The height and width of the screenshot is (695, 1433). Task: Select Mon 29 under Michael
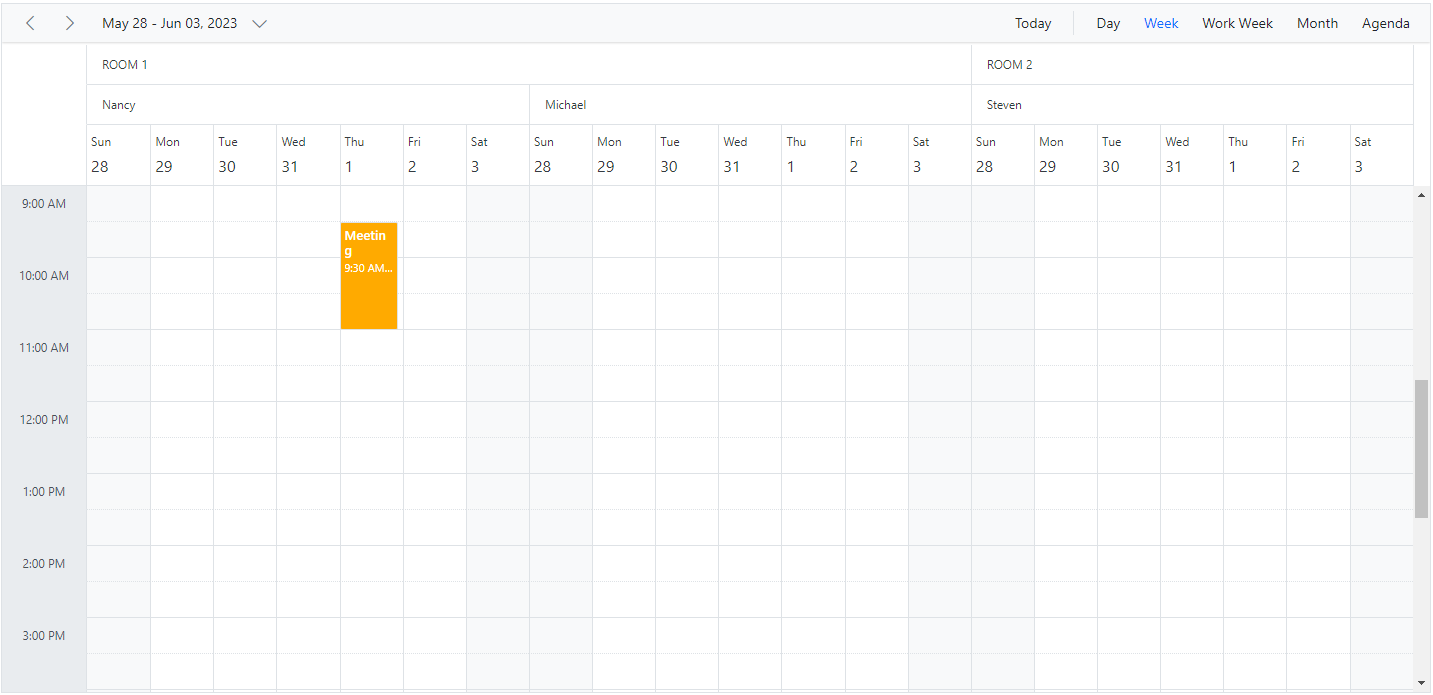pyautogui.click(x=624, y=155)
